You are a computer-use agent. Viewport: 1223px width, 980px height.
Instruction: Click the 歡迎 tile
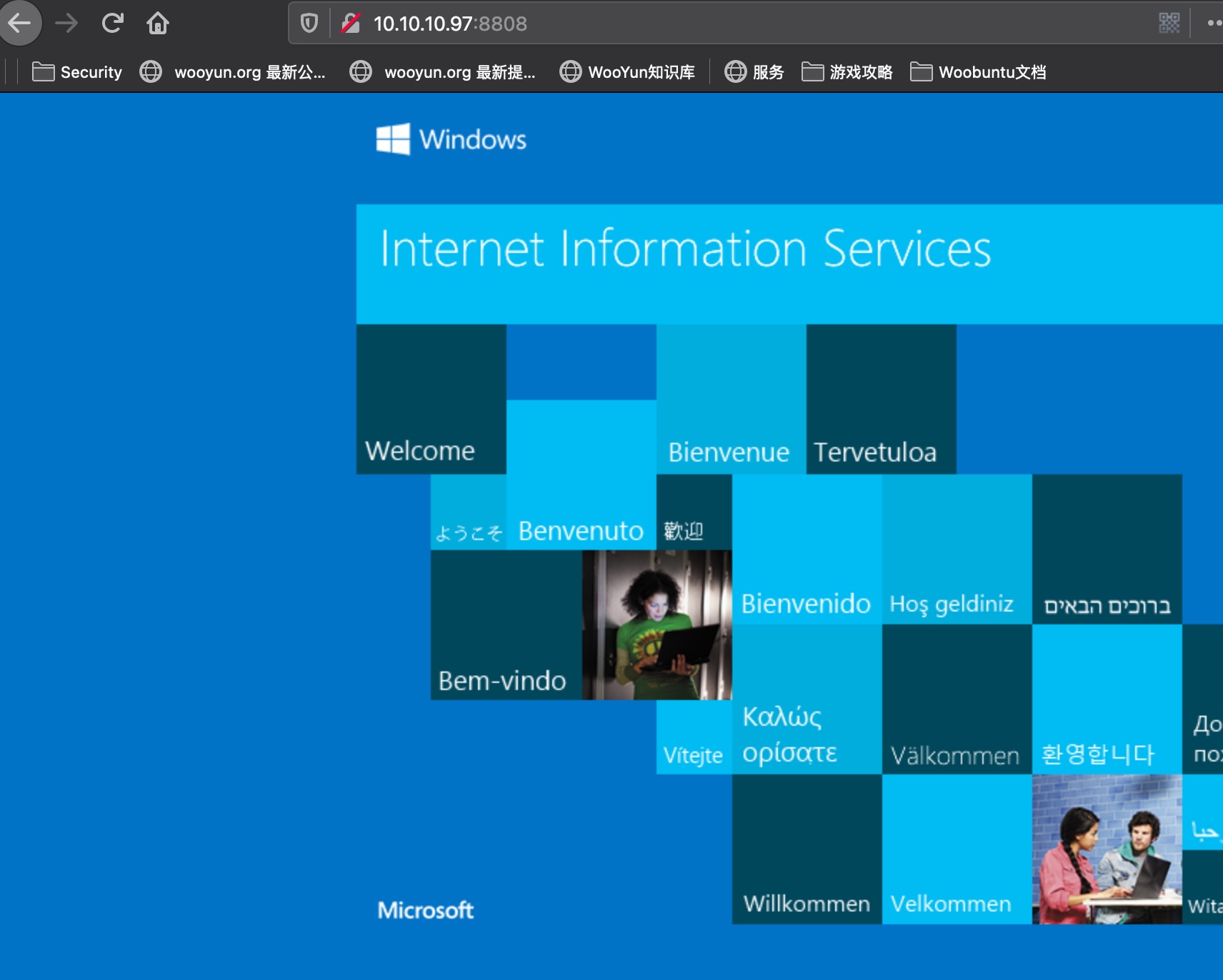click(x=694, y=512)
